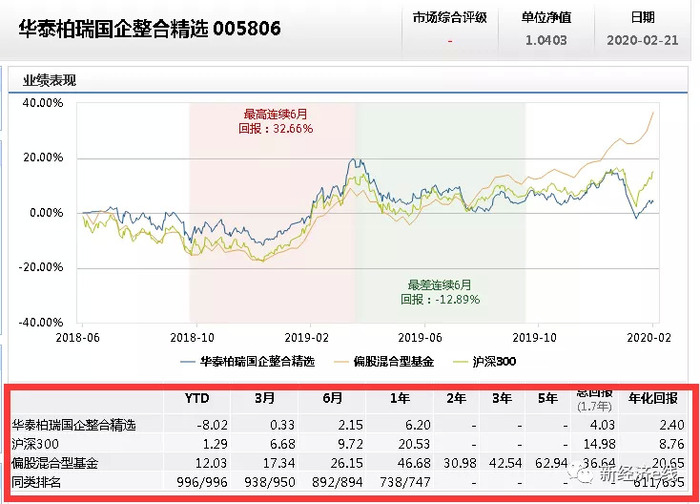Click fund total return value 4.03
Screen dimensions: 700x504
[x=603, y=425]
